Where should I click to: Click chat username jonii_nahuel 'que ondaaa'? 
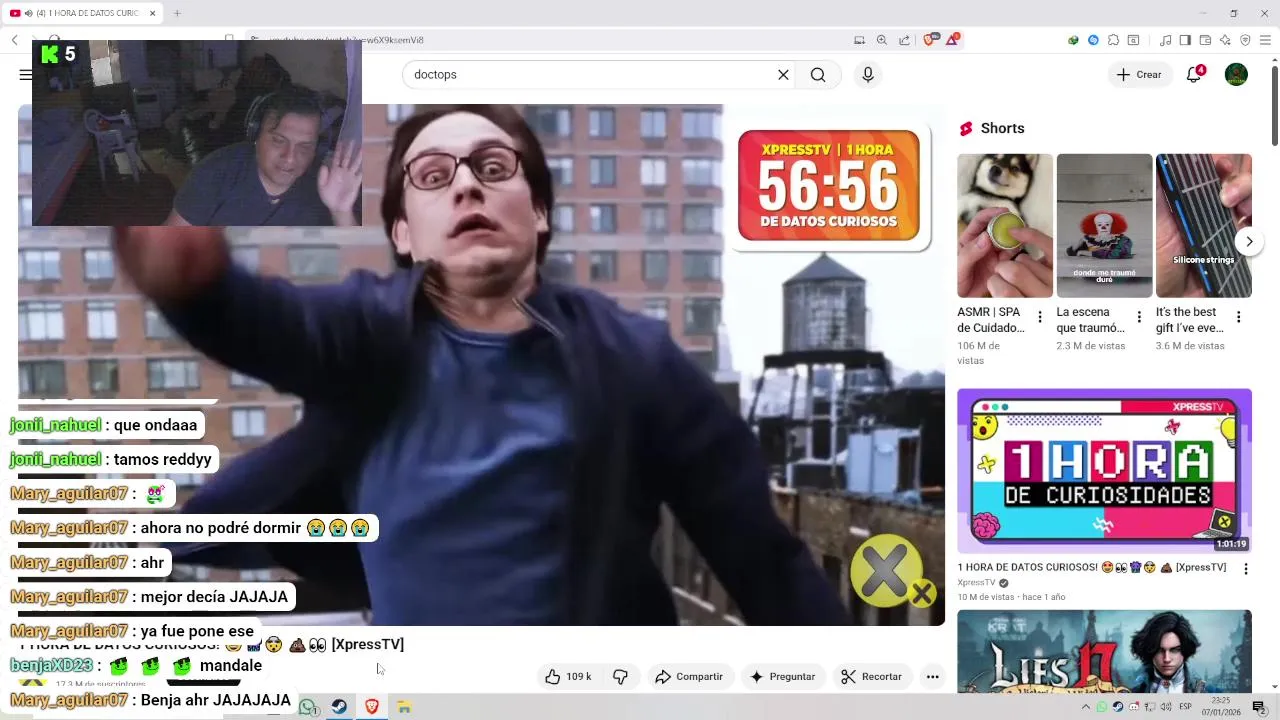[55, 425]
